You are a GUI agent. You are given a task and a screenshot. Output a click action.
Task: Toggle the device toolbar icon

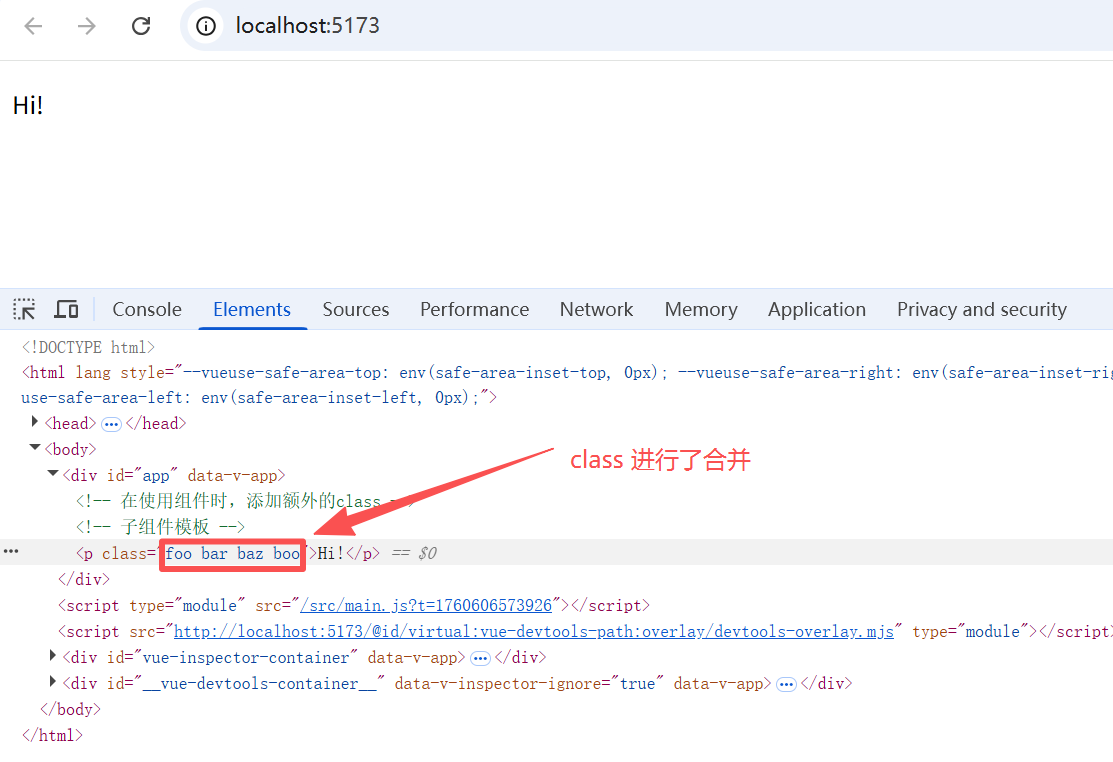click(66, 309)
